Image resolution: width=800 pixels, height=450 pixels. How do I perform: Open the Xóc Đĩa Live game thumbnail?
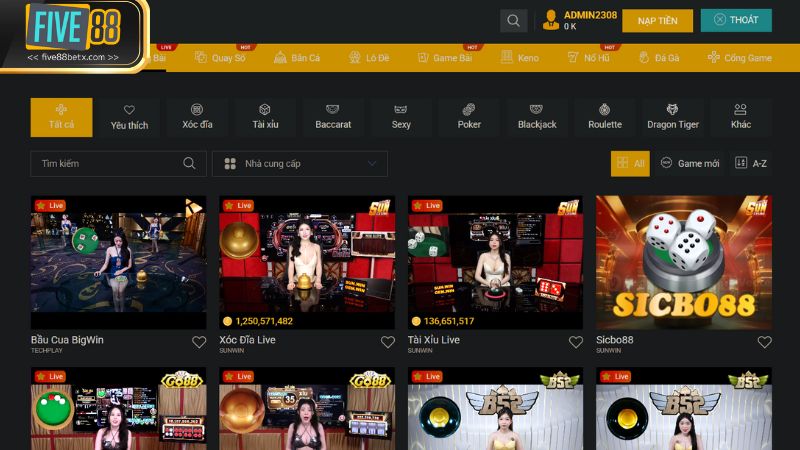coord(307,262)
